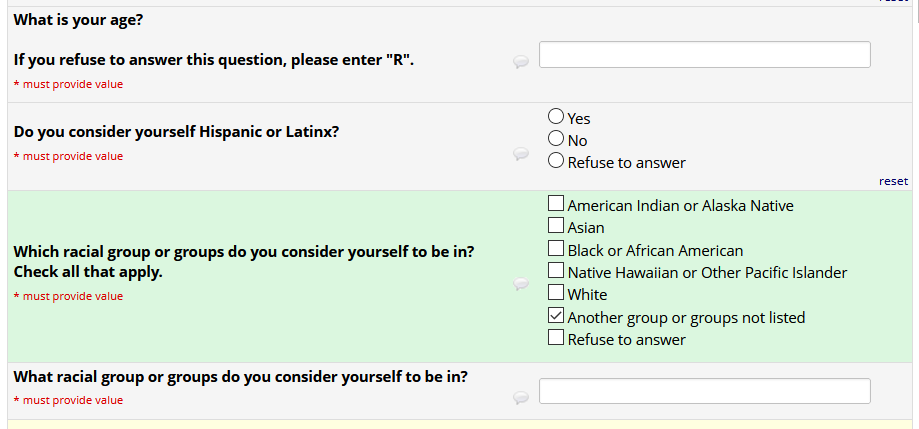Screen dimensions: 919x429
Task: Select the No radio button
Action: 557,139
